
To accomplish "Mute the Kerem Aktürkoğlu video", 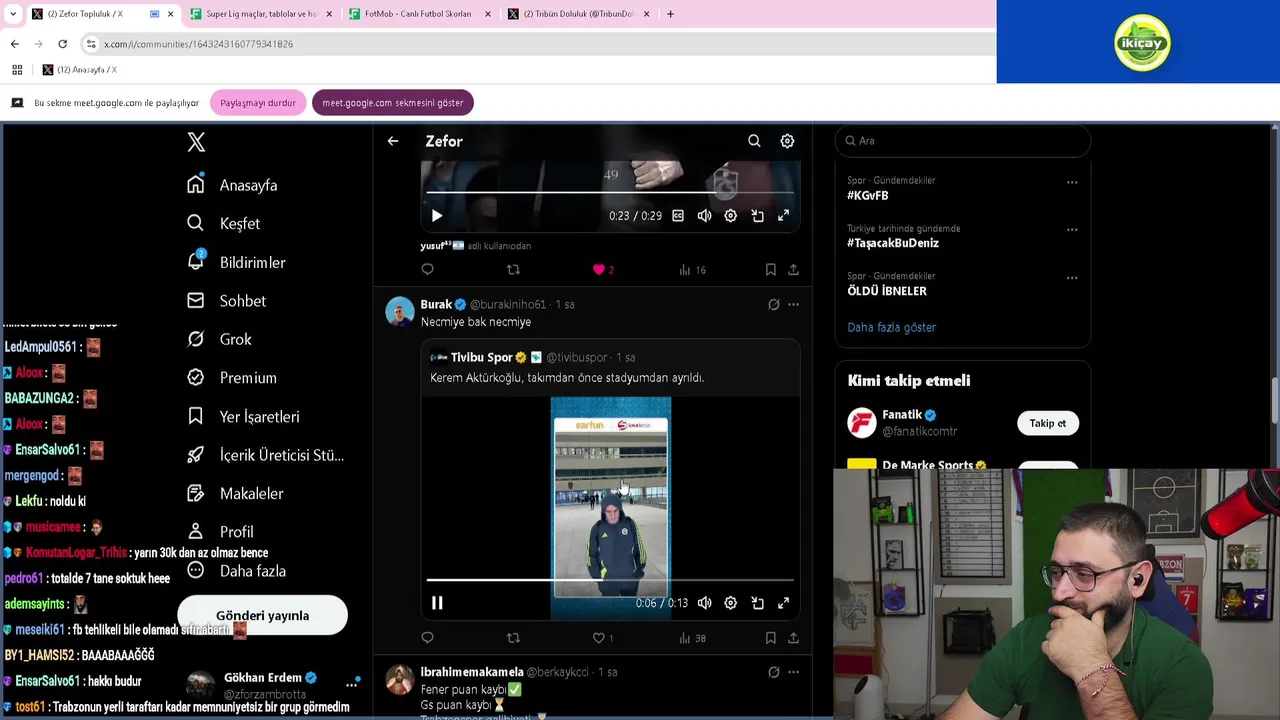I will pos(704,603).
